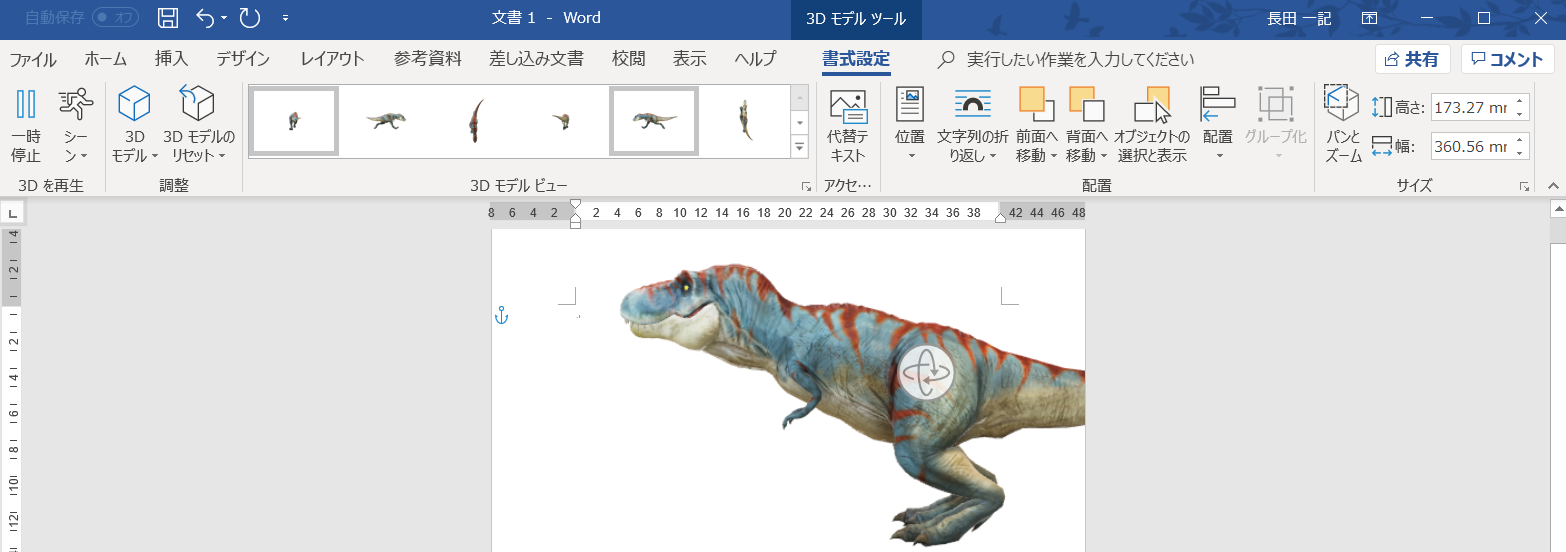Open the Undo history dropdown arrow
1566x552 pixels.
point(224,18)
